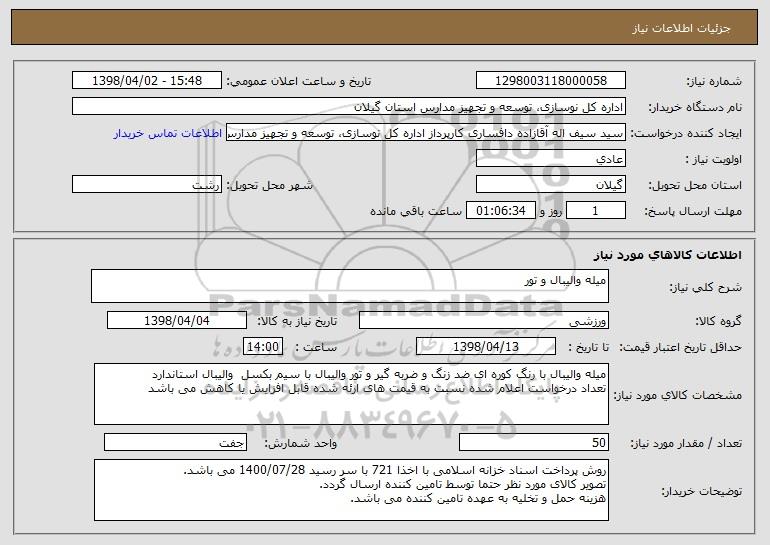770x545 pixels.
Task: Click the time field 14:00
Action: 263,347
